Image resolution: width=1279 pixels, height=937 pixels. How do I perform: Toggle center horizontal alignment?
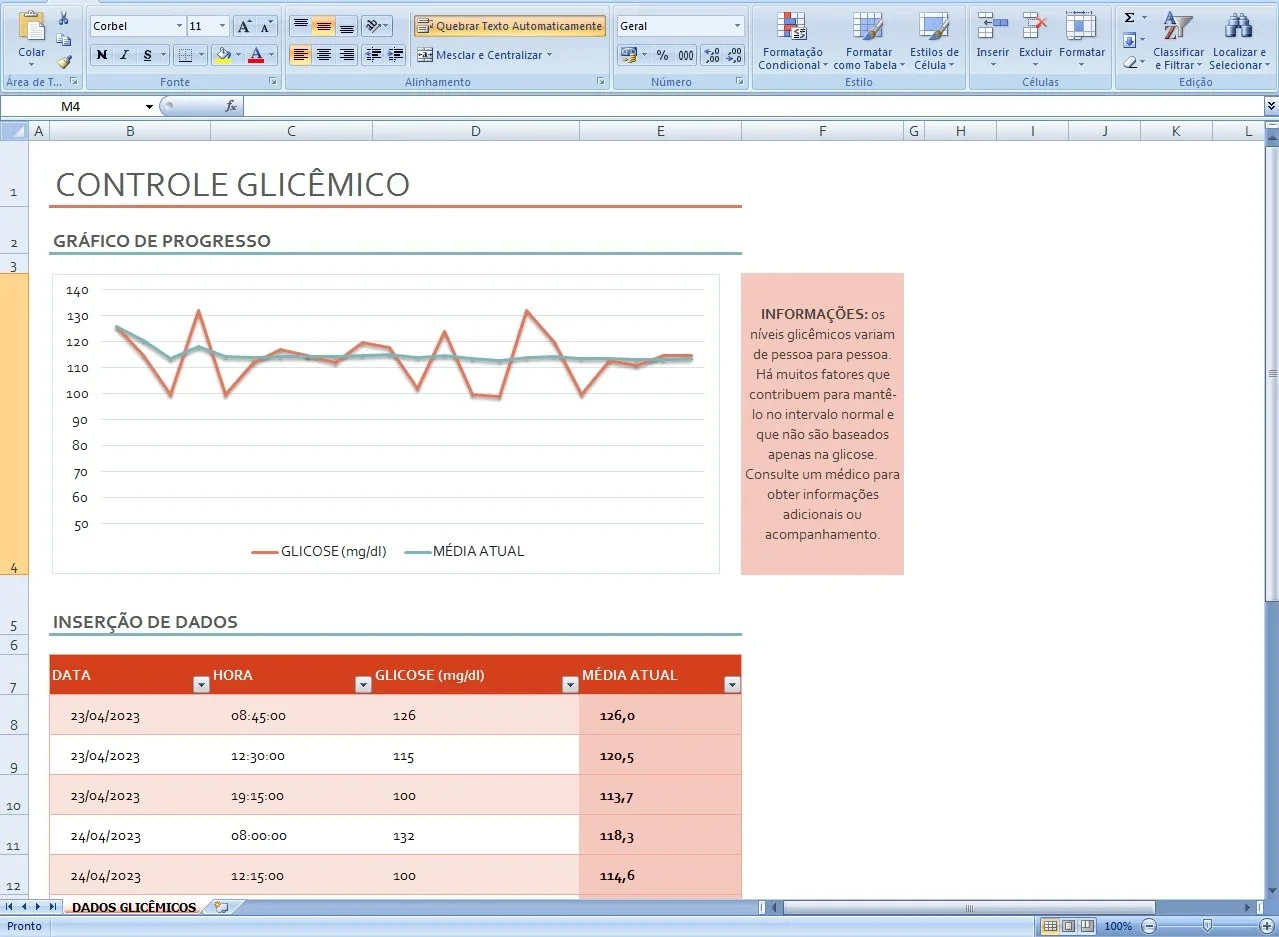[x=324, y=55]
